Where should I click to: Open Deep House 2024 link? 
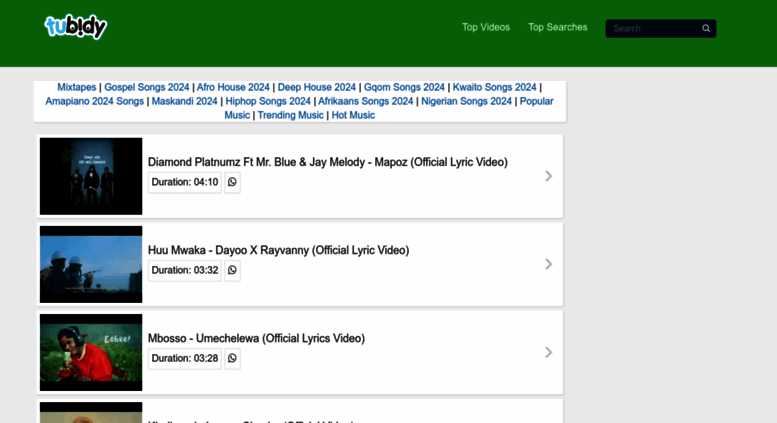pos(317,87)
